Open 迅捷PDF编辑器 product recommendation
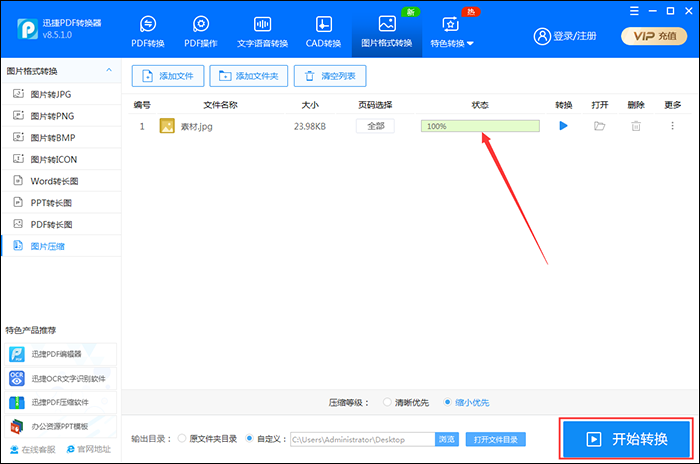The image size is (700, 464). coord(60,354)
